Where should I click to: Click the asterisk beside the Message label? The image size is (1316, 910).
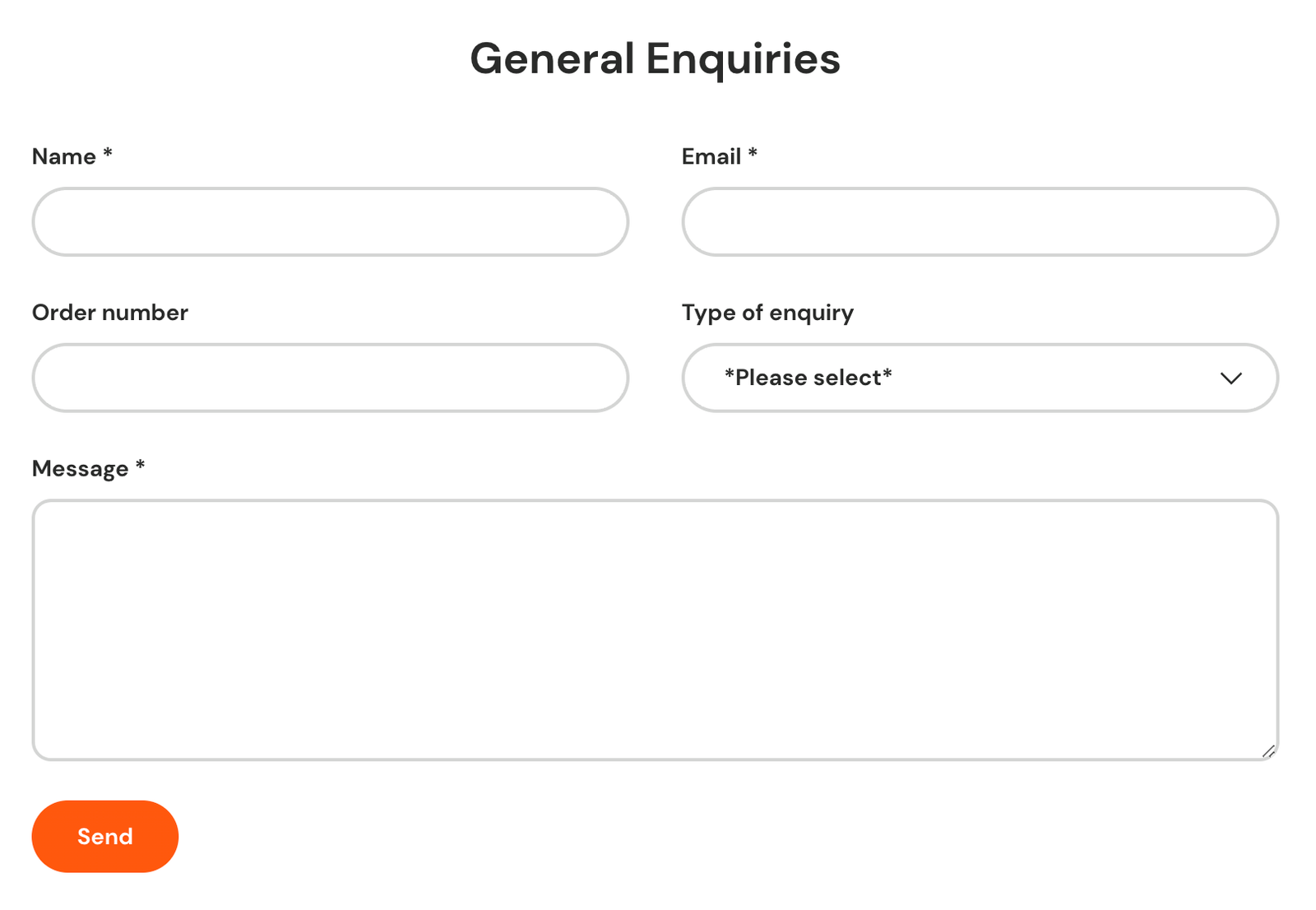pos(141,465)
